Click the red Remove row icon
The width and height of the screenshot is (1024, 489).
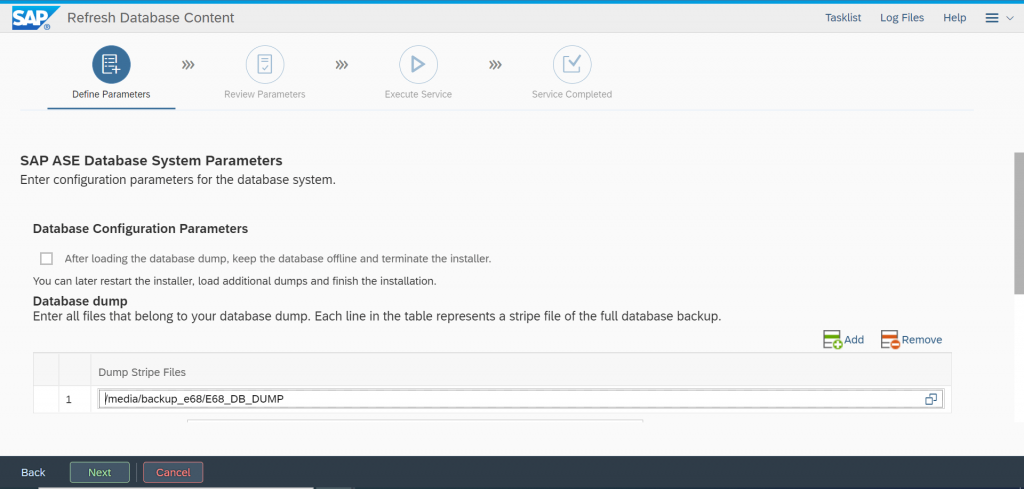(x=890, y=339)
